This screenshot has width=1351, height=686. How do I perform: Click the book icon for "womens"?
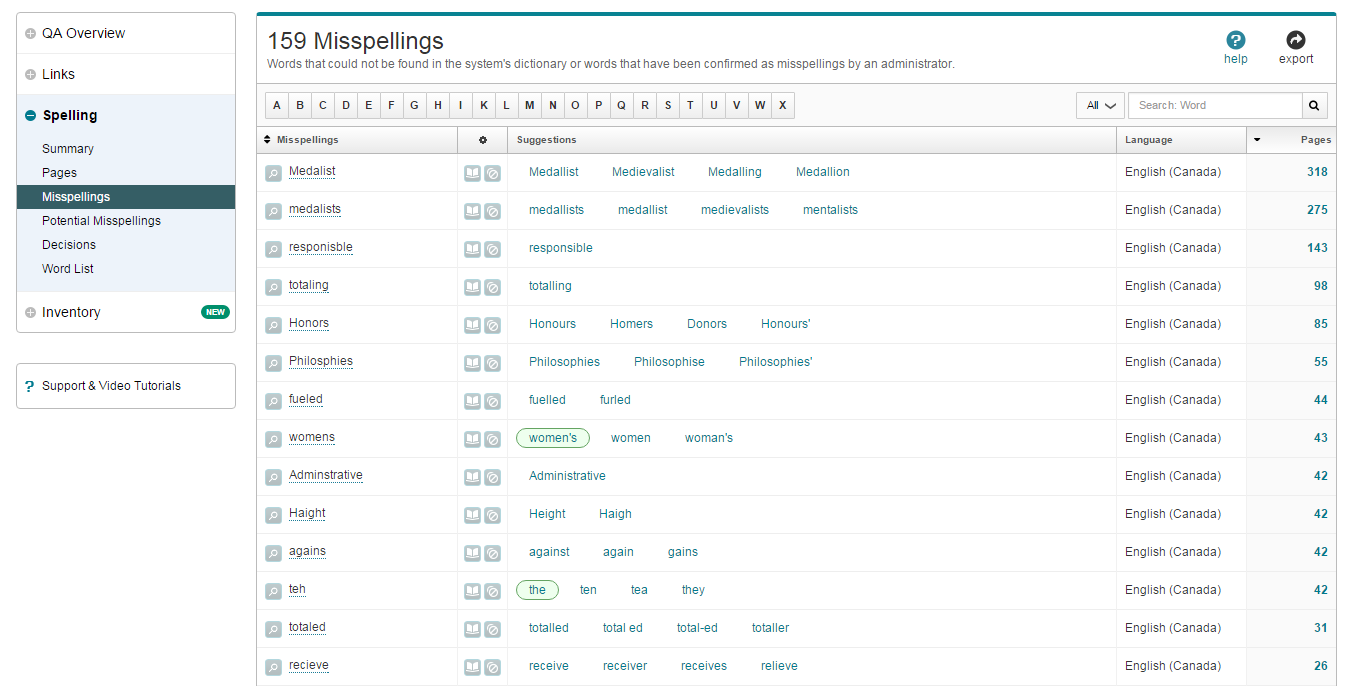tap(472, 439)
